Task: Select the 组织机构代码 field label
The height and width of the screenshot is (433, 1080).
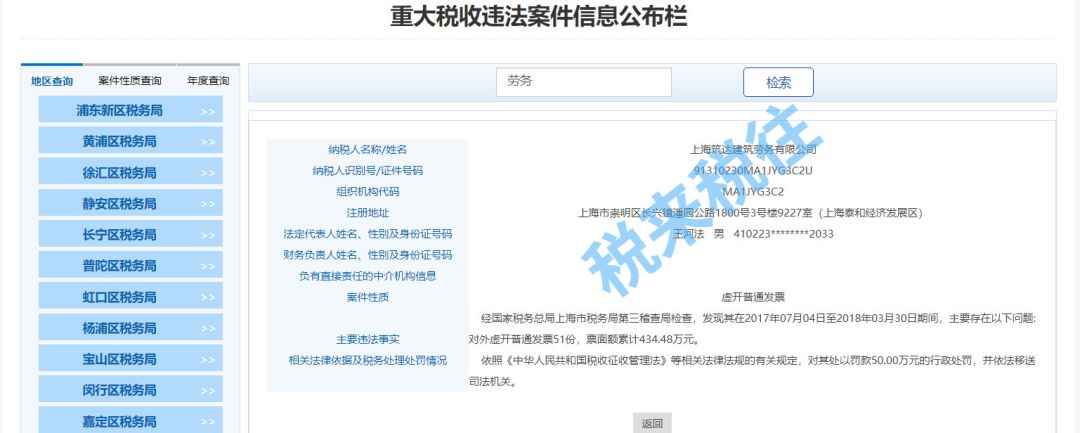Action: point(367,191)
